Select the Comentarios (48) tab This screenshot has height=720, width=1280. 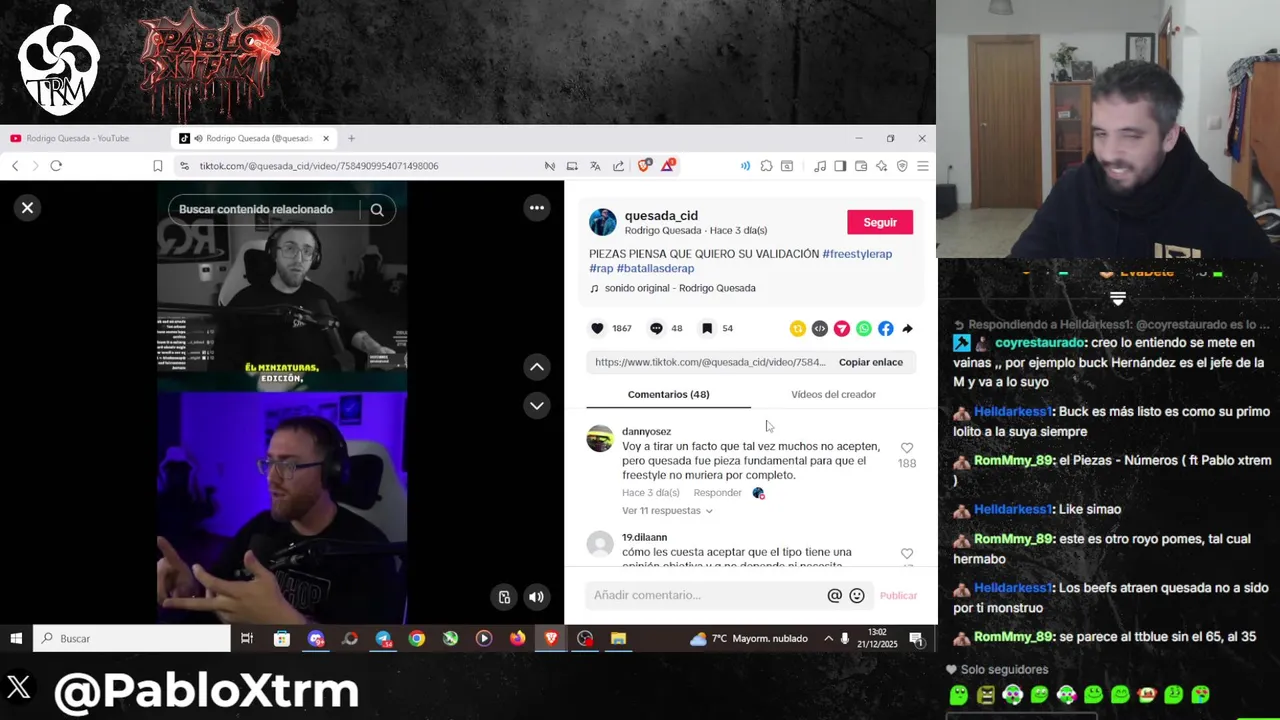coord(668,394)
